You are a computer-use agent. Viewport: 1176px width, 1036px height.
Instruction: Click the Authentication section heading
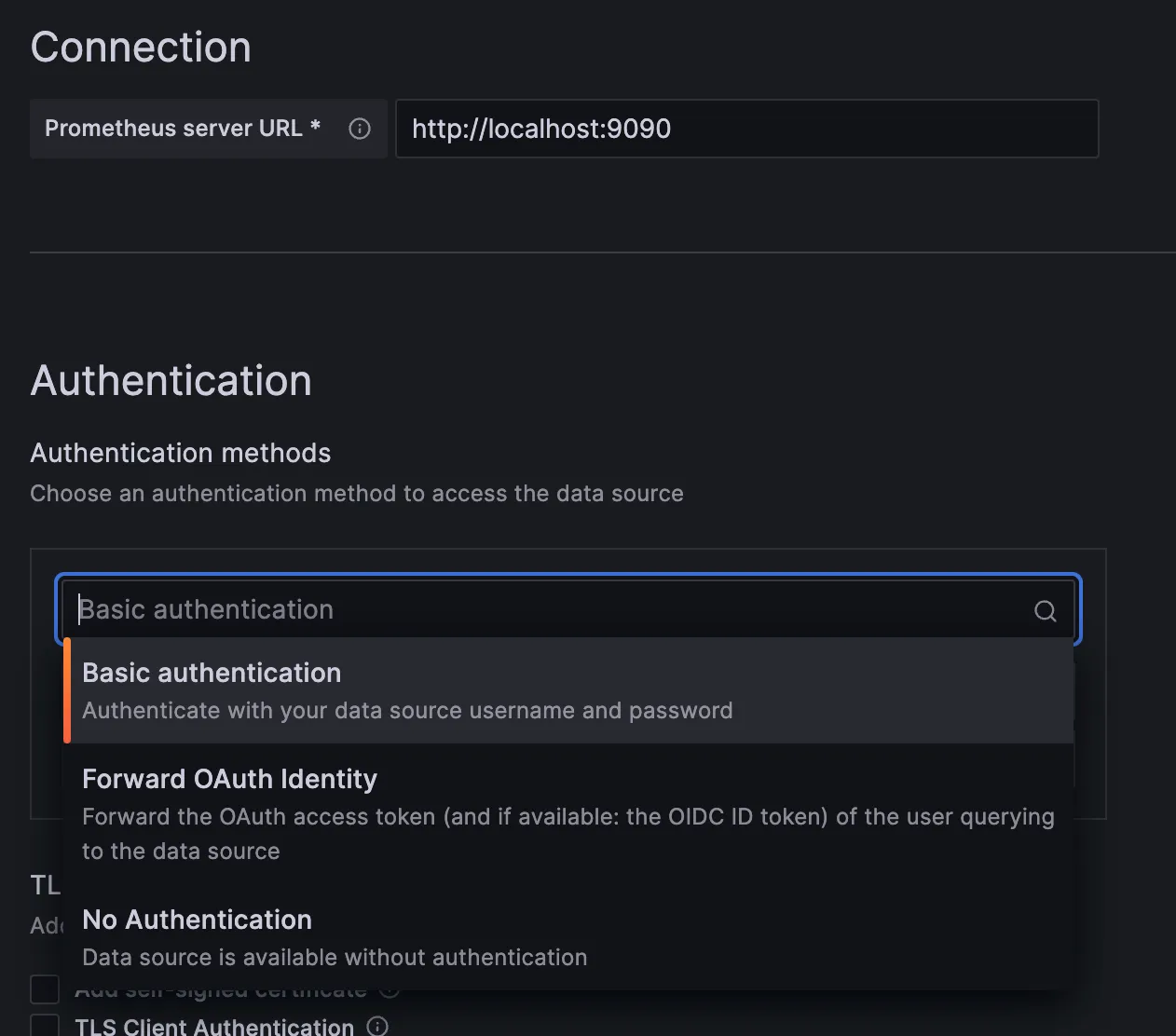click(x=171, y=381)
